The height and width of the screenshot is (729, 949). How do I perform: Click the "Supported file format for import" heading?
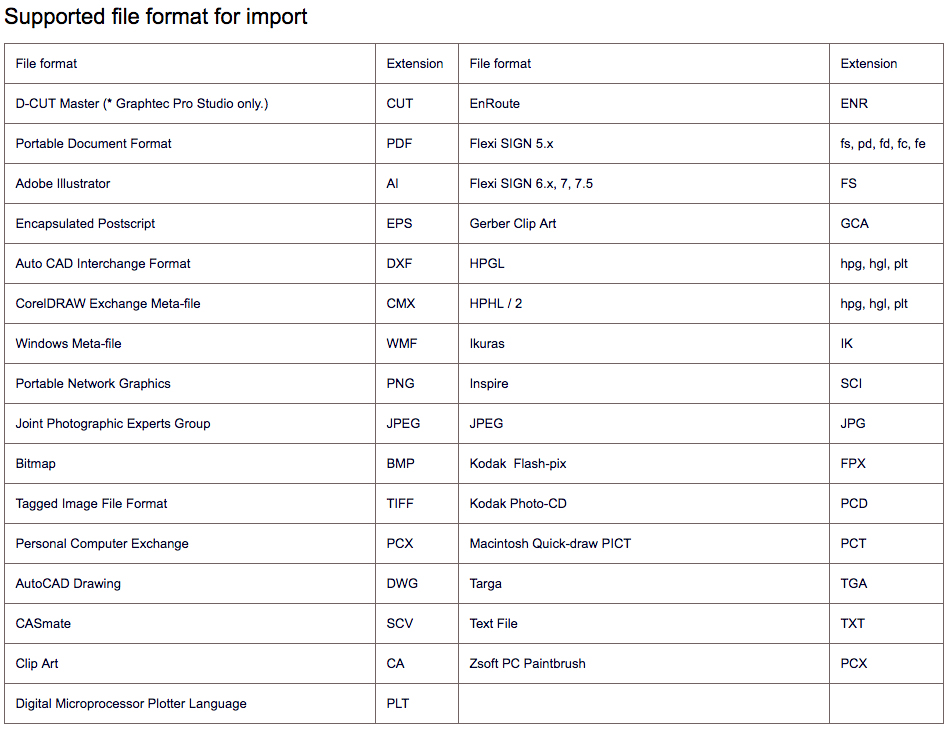tap(156, 17)
